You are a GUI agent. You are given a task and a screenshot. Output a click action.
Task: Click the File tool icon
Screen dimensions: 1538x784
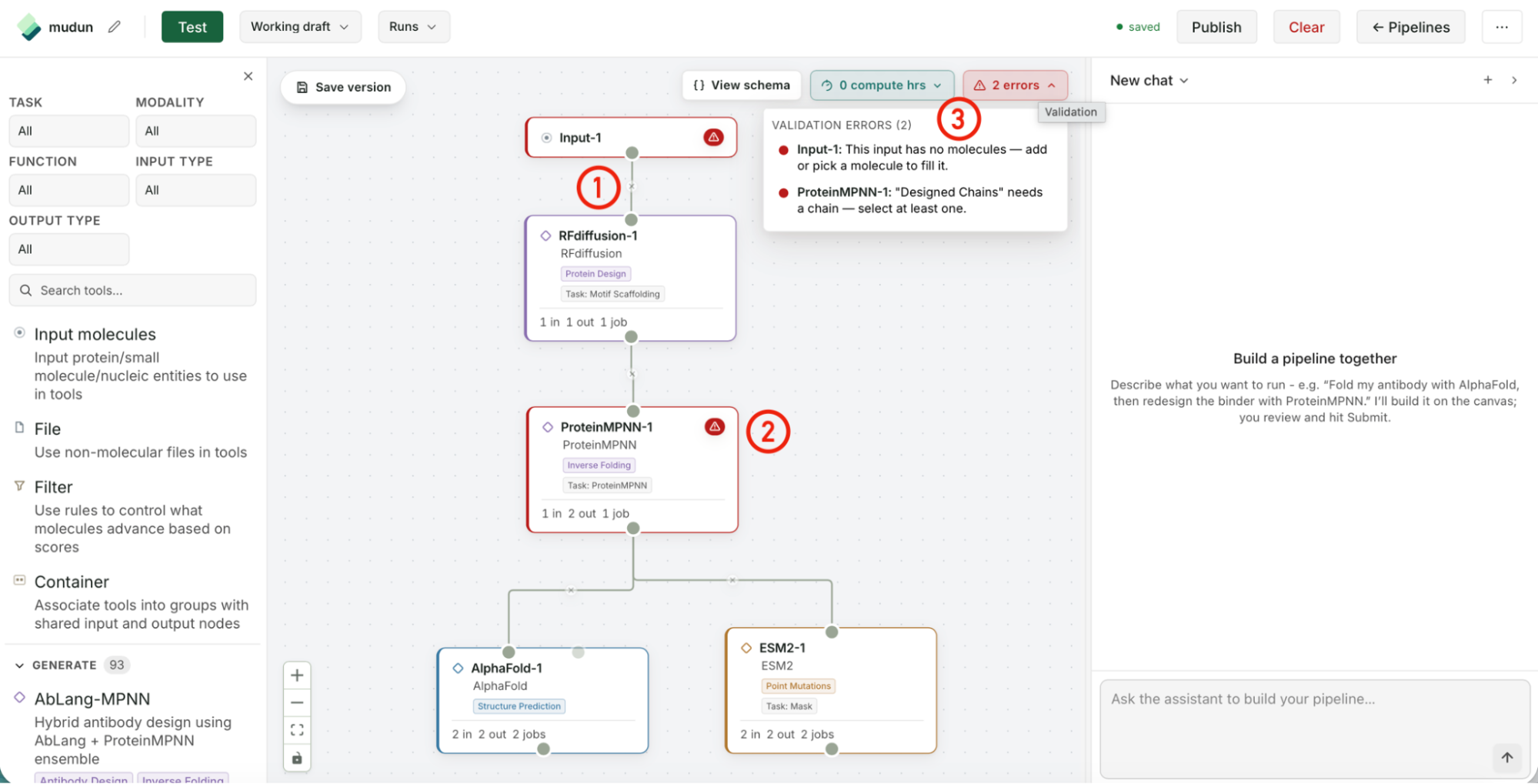(19, 427)
